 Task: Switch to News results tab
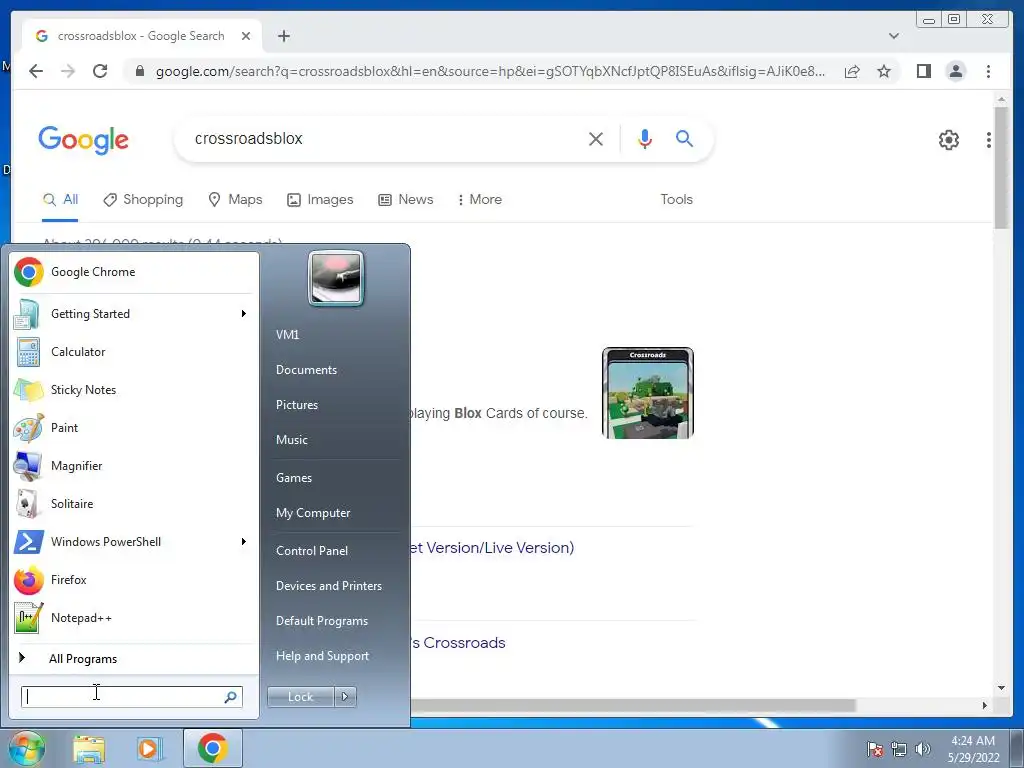pos(406,200)
